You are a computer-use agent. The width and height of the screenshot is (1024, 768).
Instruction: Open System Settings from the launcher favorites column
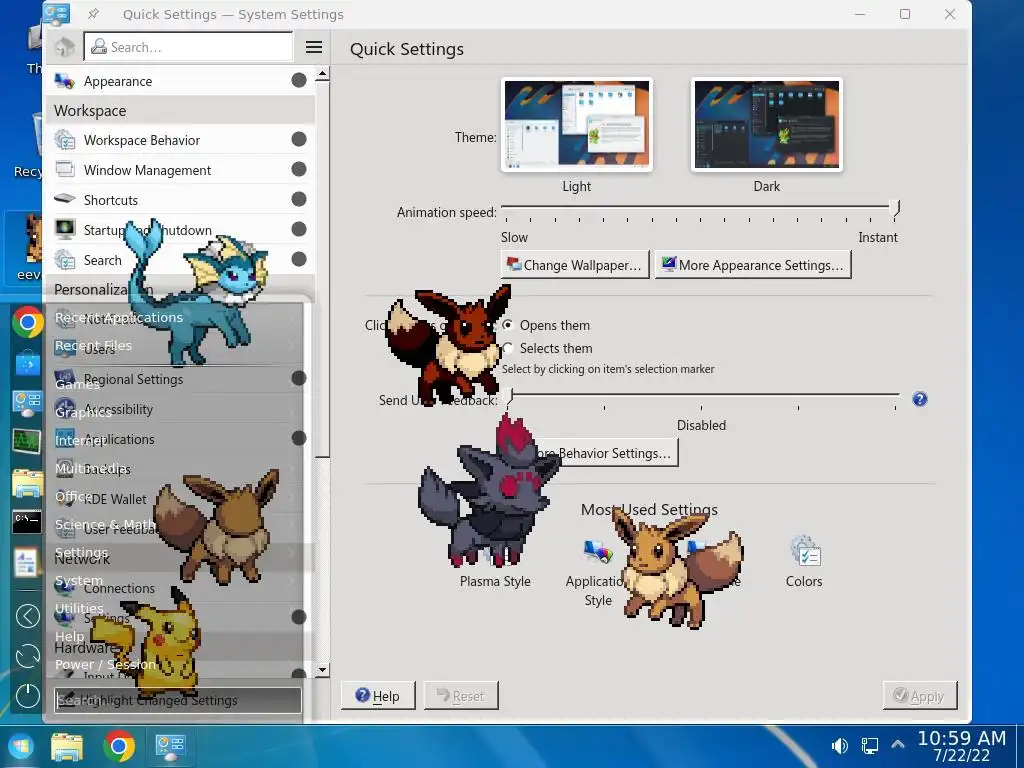coord(27,403)
